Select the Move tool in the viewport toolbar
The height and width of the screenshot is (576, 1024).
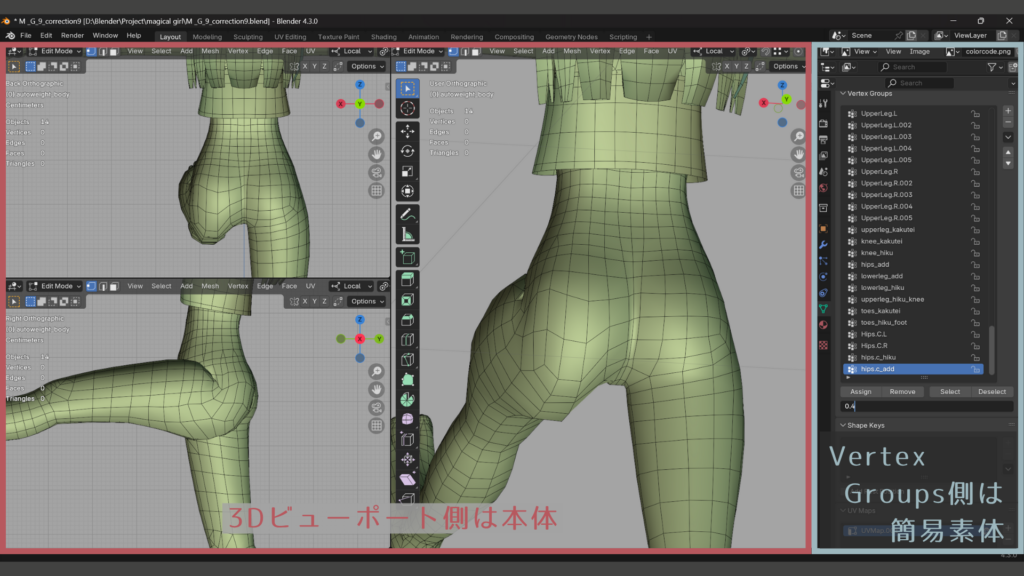[x=408, y=131]
